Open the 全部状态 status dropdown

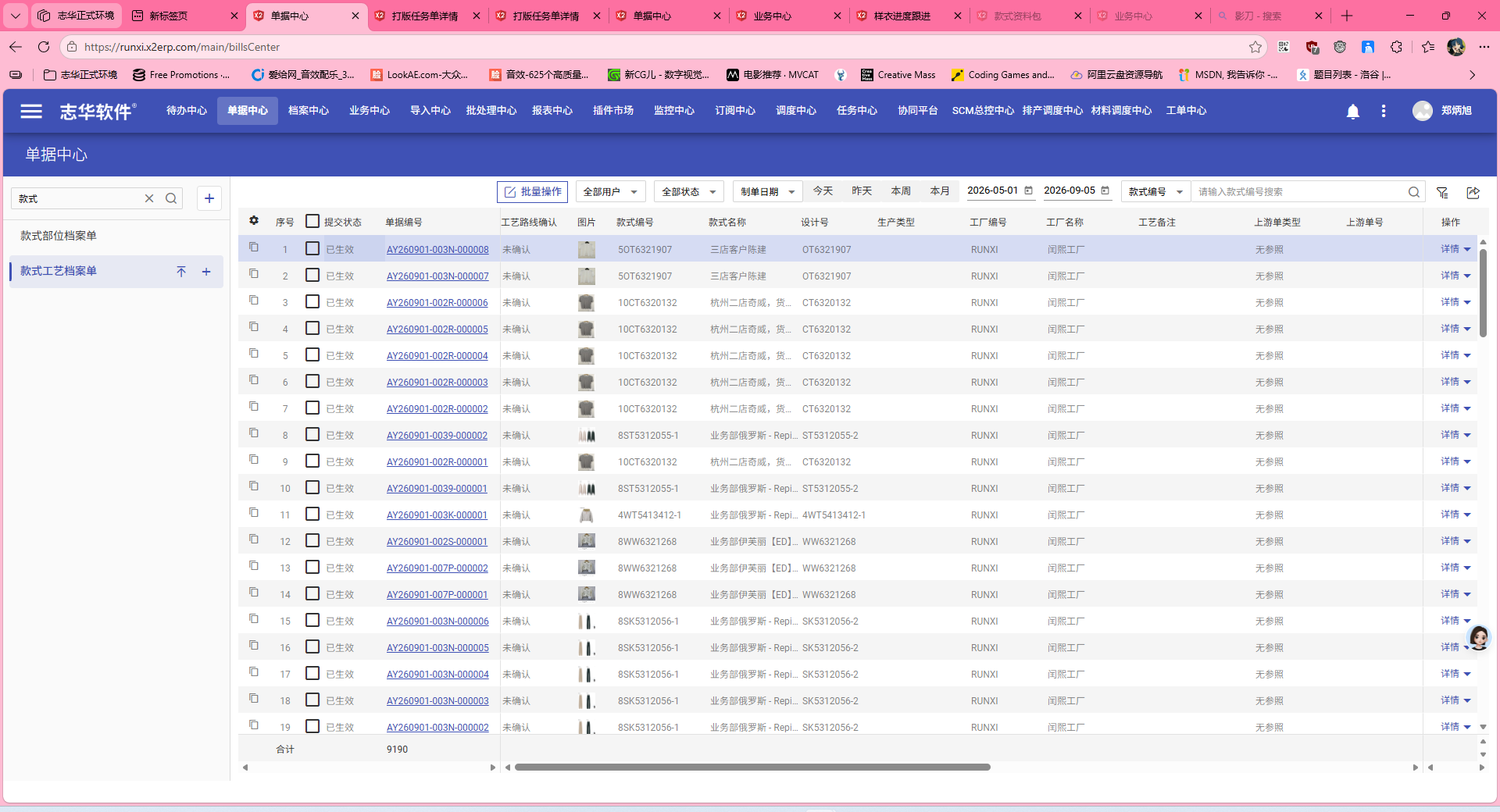(689, 192)
